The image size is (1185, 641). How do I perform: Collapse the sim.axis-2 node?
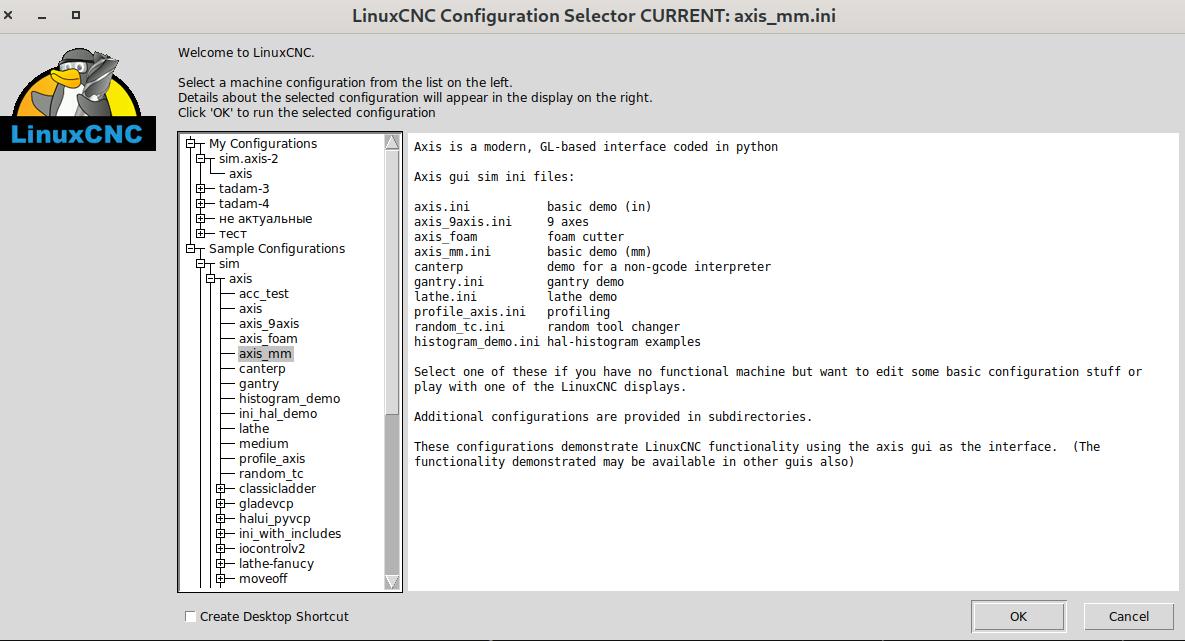point(200,159)
